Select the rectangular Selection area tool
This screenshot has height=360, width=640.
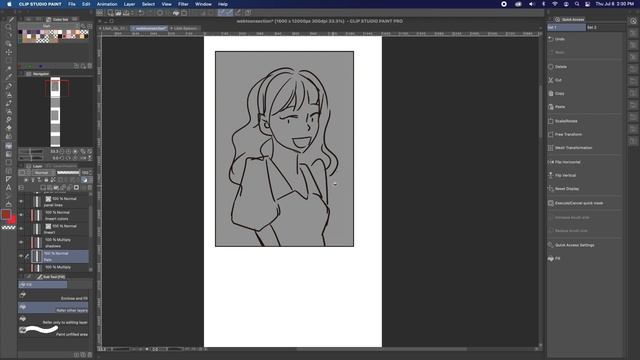pyautogui.click(x=9, y=60)
